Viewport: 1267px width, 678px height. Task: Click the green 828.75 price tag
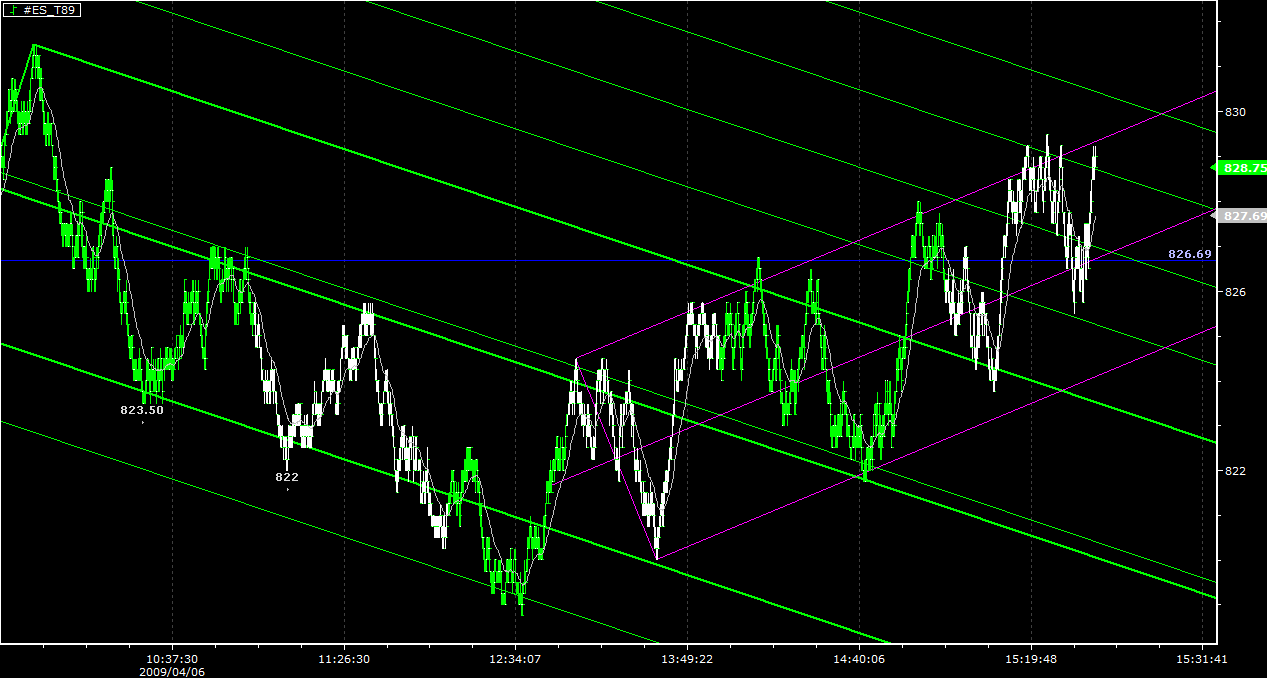pos(1243,168)
